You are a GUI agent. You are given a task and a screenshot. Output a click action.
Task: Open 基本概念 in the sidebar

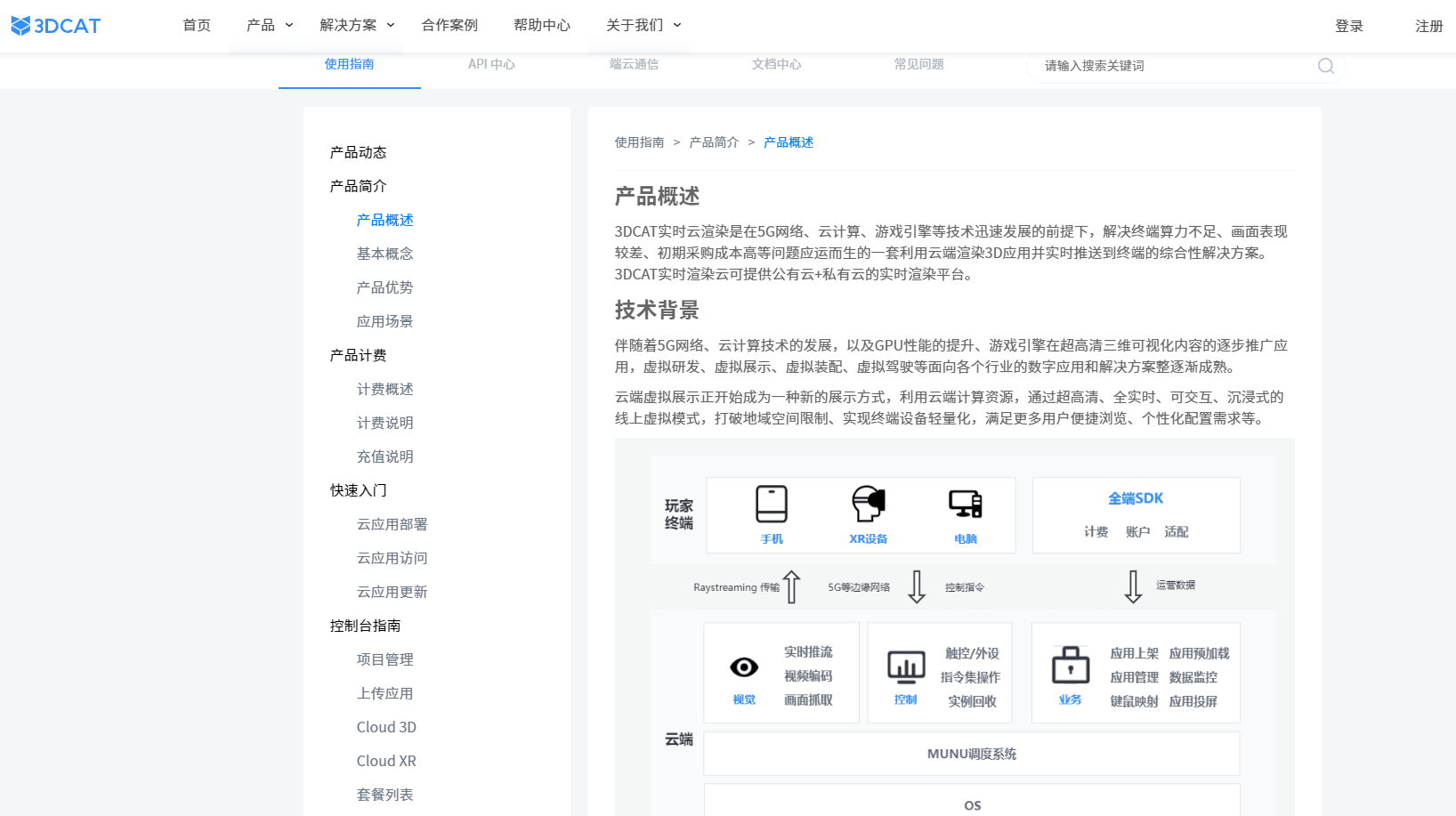(x=385, y=254)
